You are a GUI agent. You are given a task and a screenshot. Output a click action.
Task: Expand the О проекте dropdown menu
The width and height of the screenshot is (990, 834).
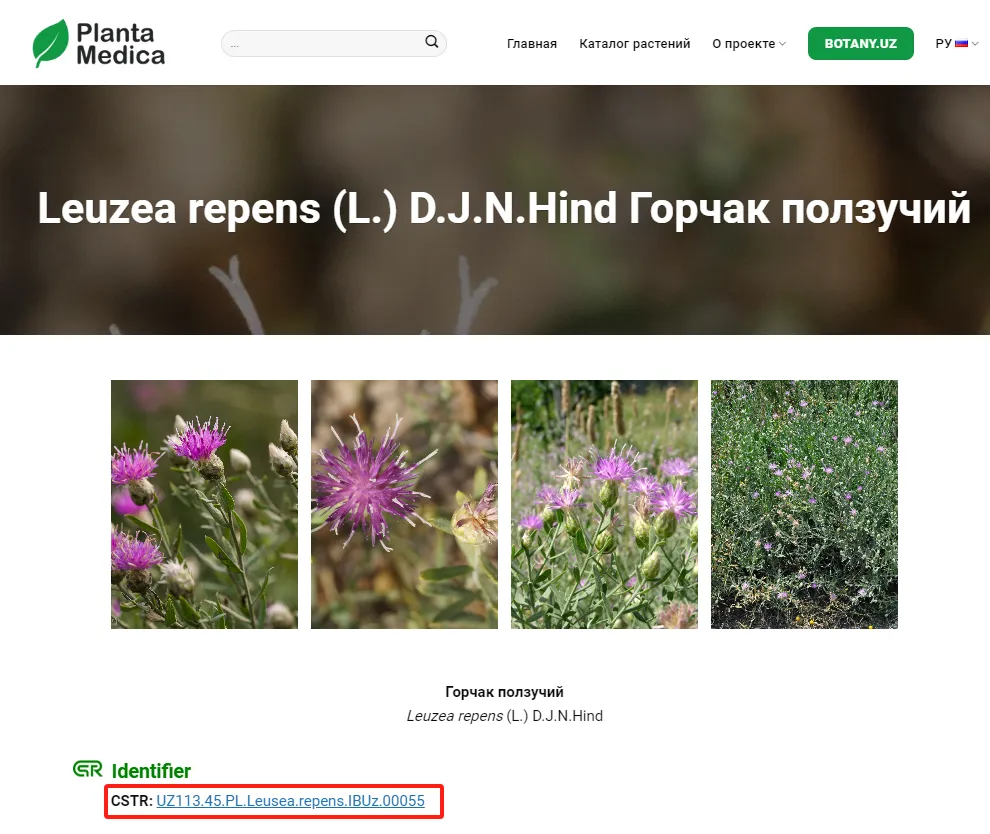pos(744,44)
